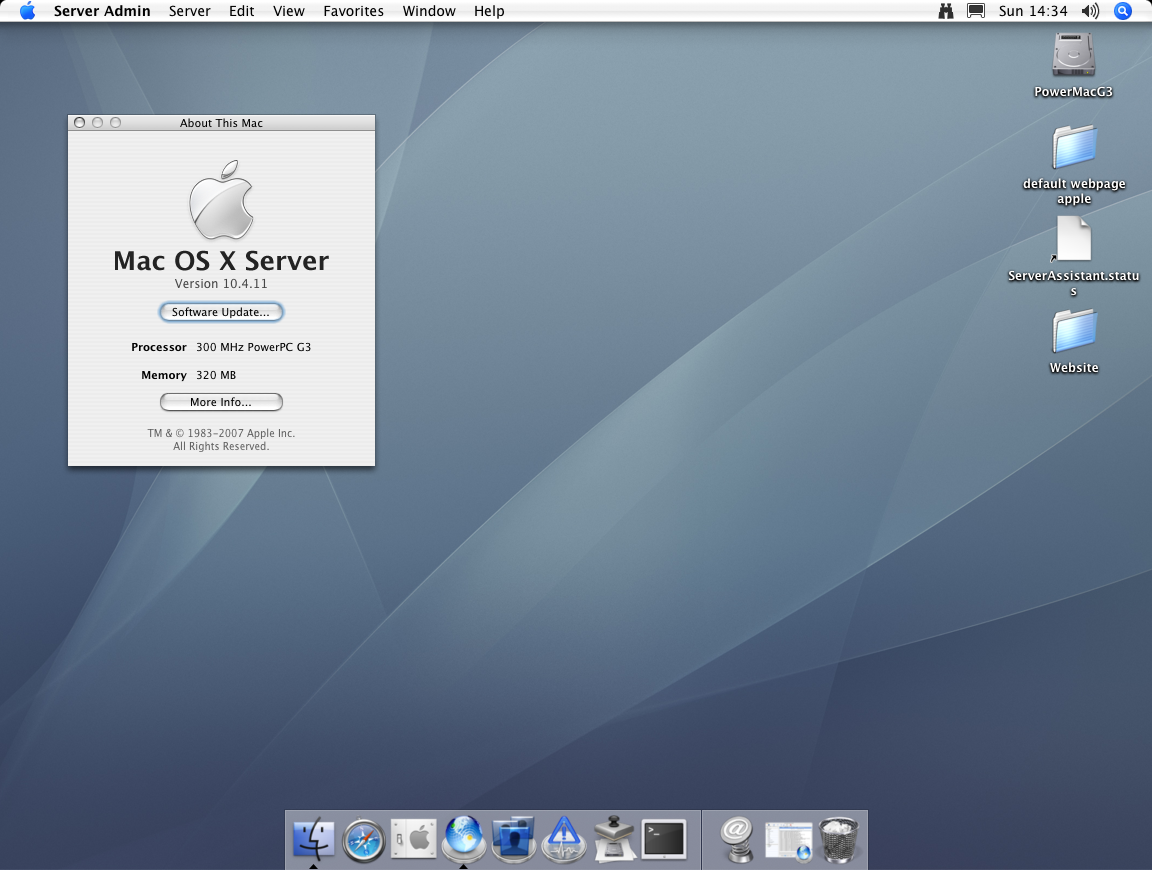Close the About This Mac window
1152x870 pixels.
pos(79,123)
